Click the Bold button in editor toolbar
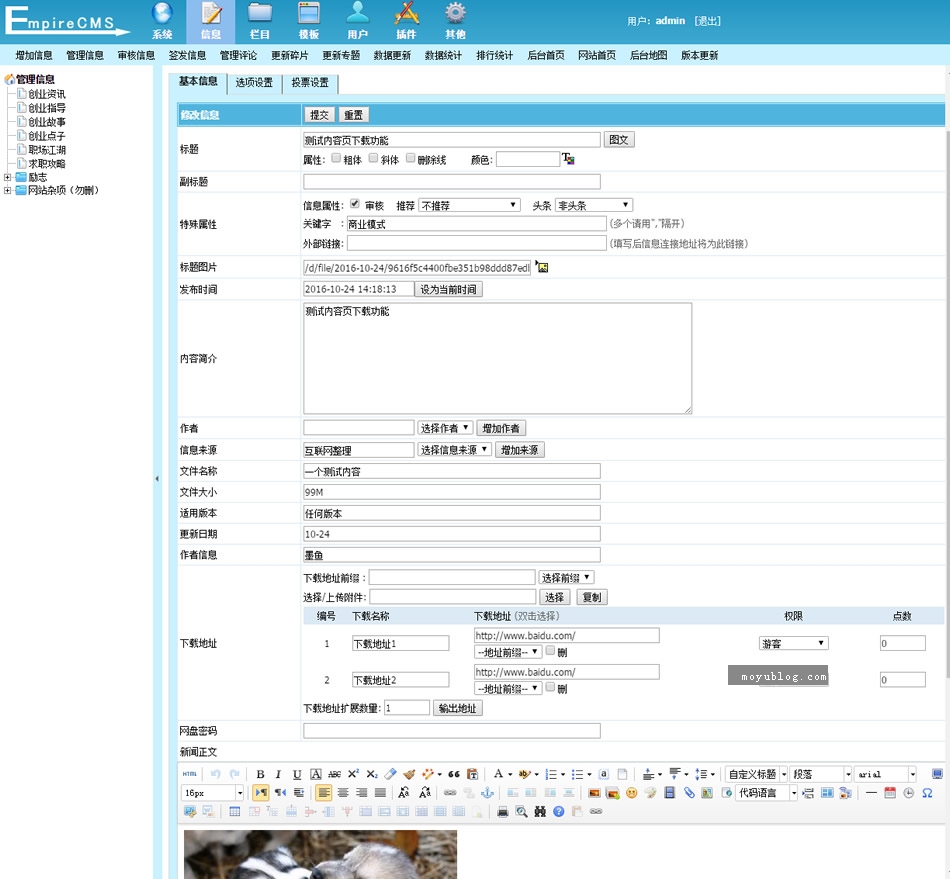950x879 pixels. (x=261, y=774)
